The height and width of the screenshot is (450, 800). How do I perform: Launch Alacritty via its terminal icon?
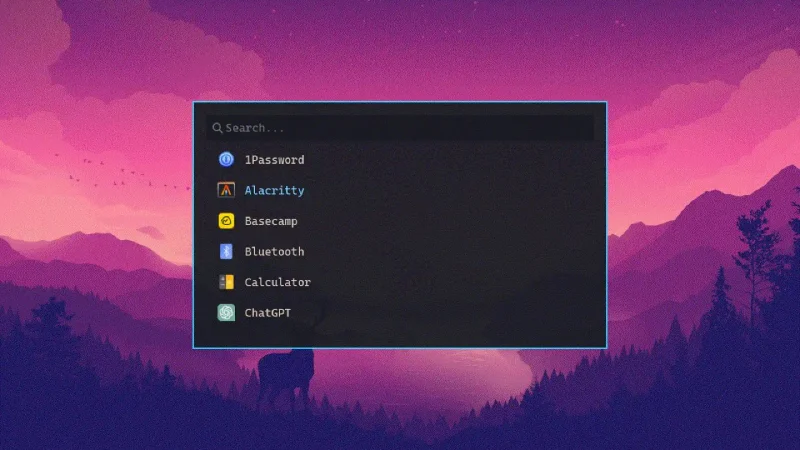coord(226,190)
